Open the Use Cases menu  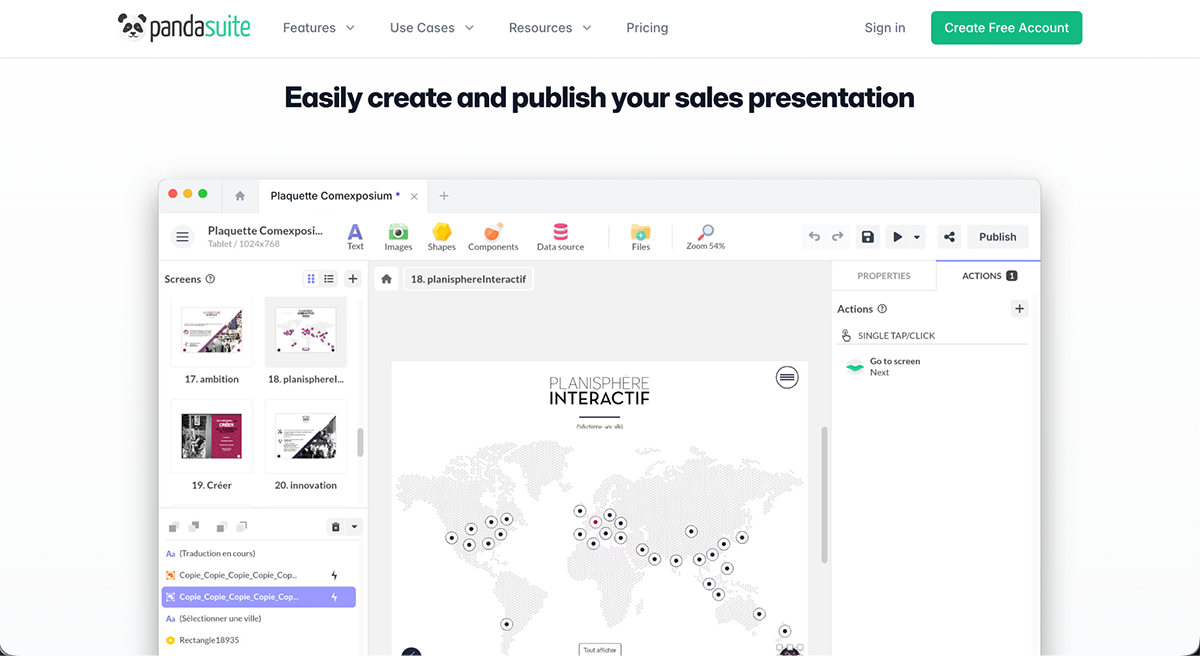coord(432,28)
